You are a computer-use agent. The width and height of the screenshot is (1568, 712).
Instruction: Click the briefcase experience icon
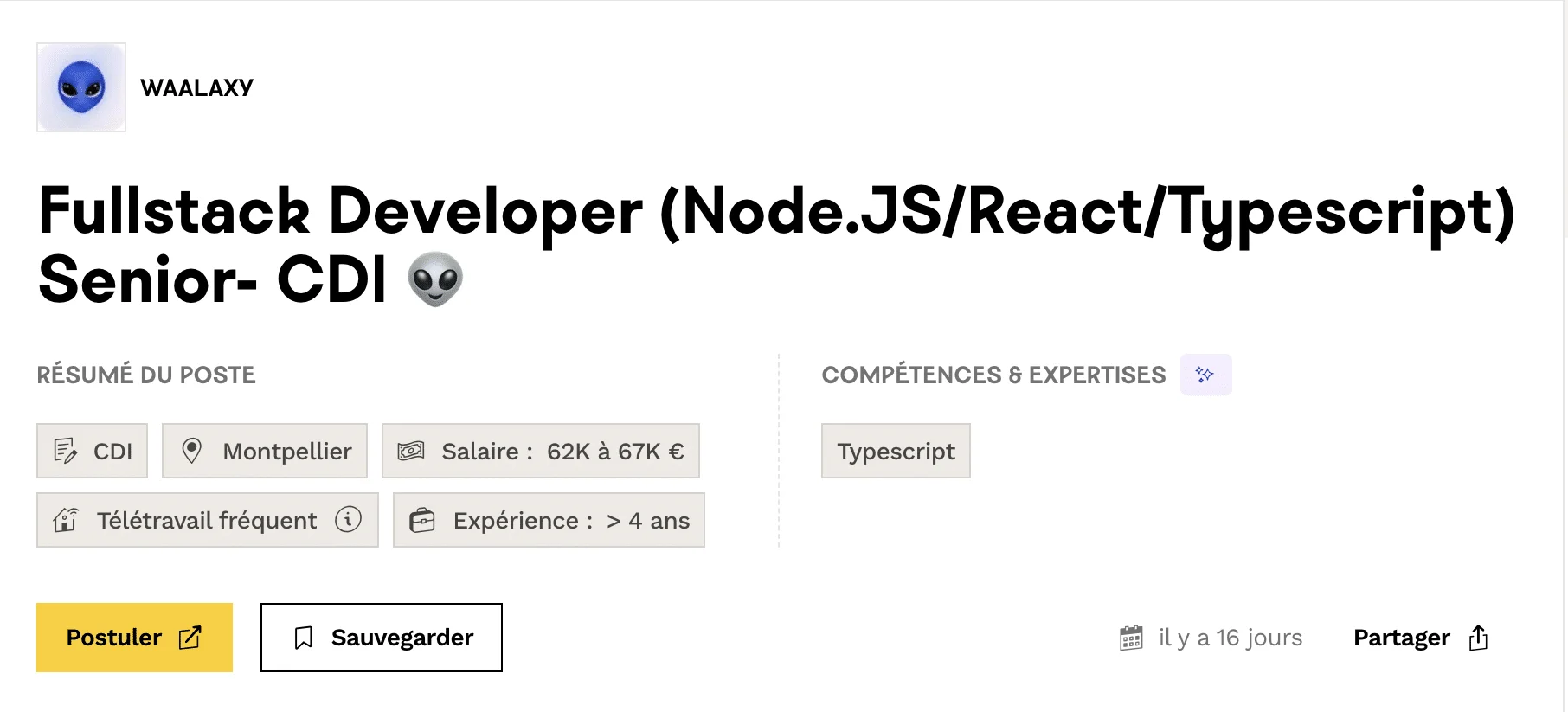(x=422, y=520)
